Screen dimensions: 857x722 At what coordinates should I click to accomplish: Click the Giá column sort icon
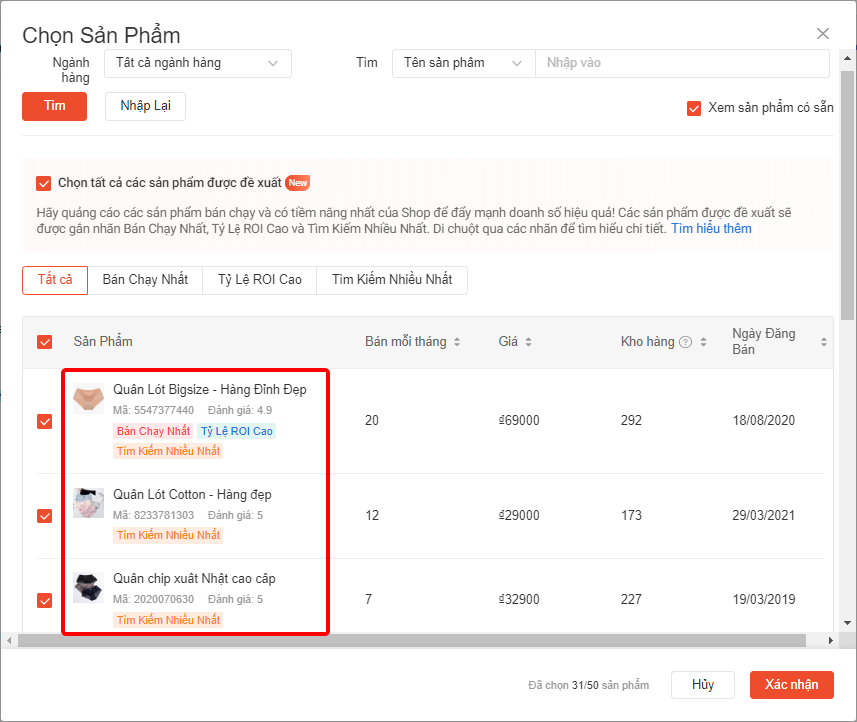coord(528,342)
